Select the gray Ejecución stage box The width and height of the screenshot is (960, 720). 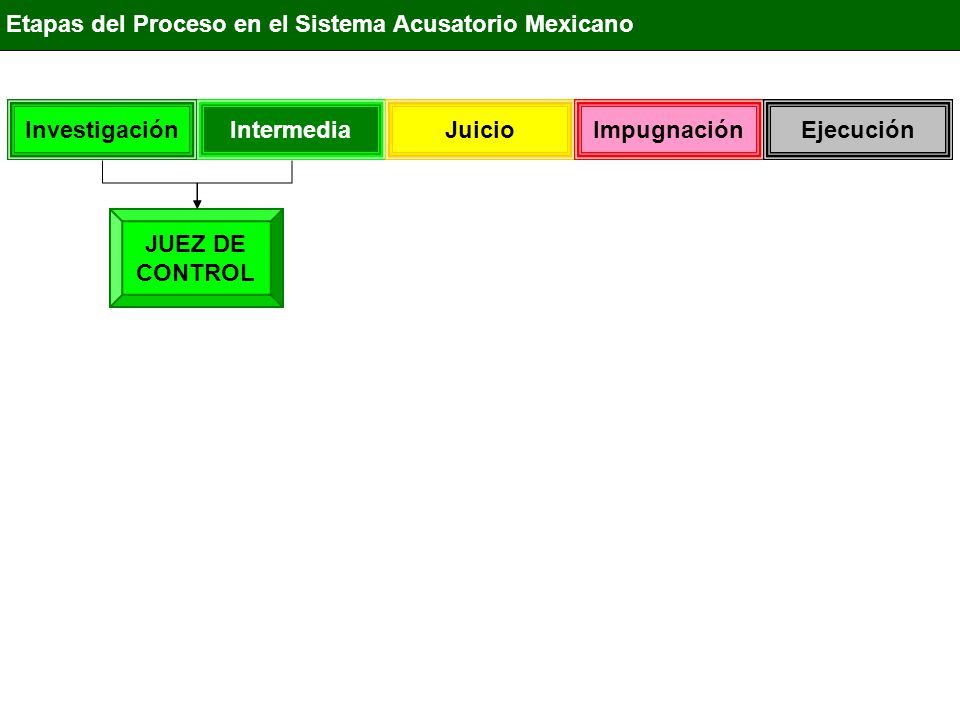(858, 130)
